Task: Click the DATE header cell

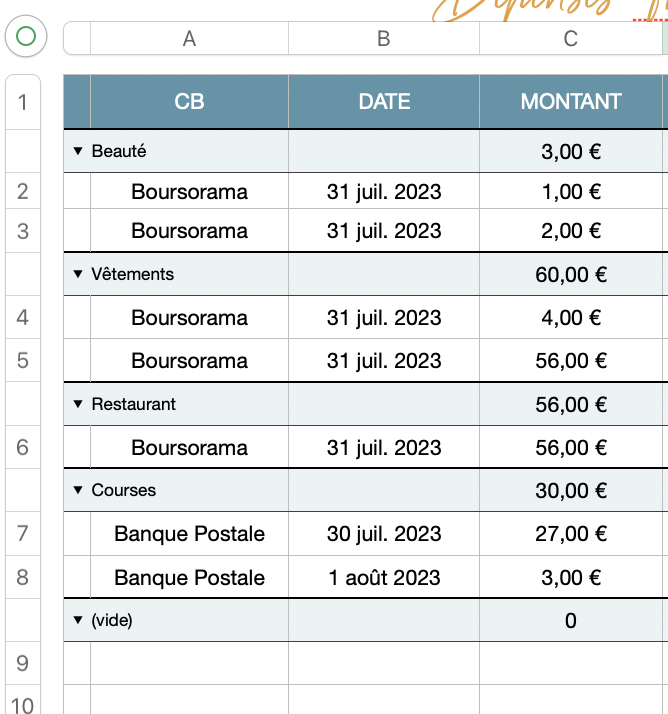Action: click(x=384, y=102)
